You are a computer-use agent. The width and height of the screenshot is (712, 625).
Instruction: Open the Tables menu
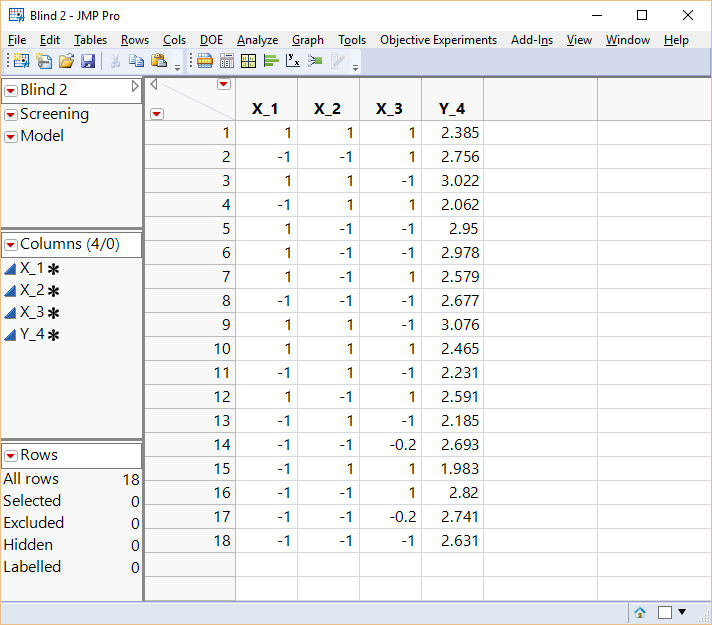[x=90, y=40]
